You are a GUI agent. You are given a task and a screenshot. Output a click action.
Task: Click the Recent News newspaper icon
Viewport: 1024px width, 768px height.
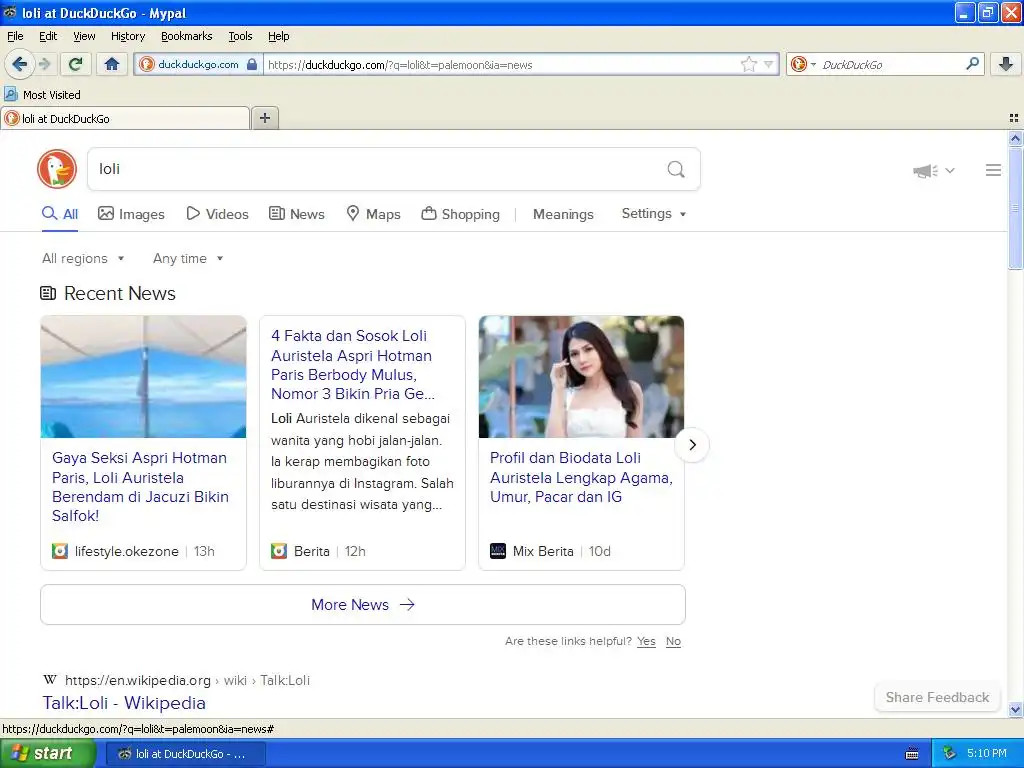tap(48, 293)
